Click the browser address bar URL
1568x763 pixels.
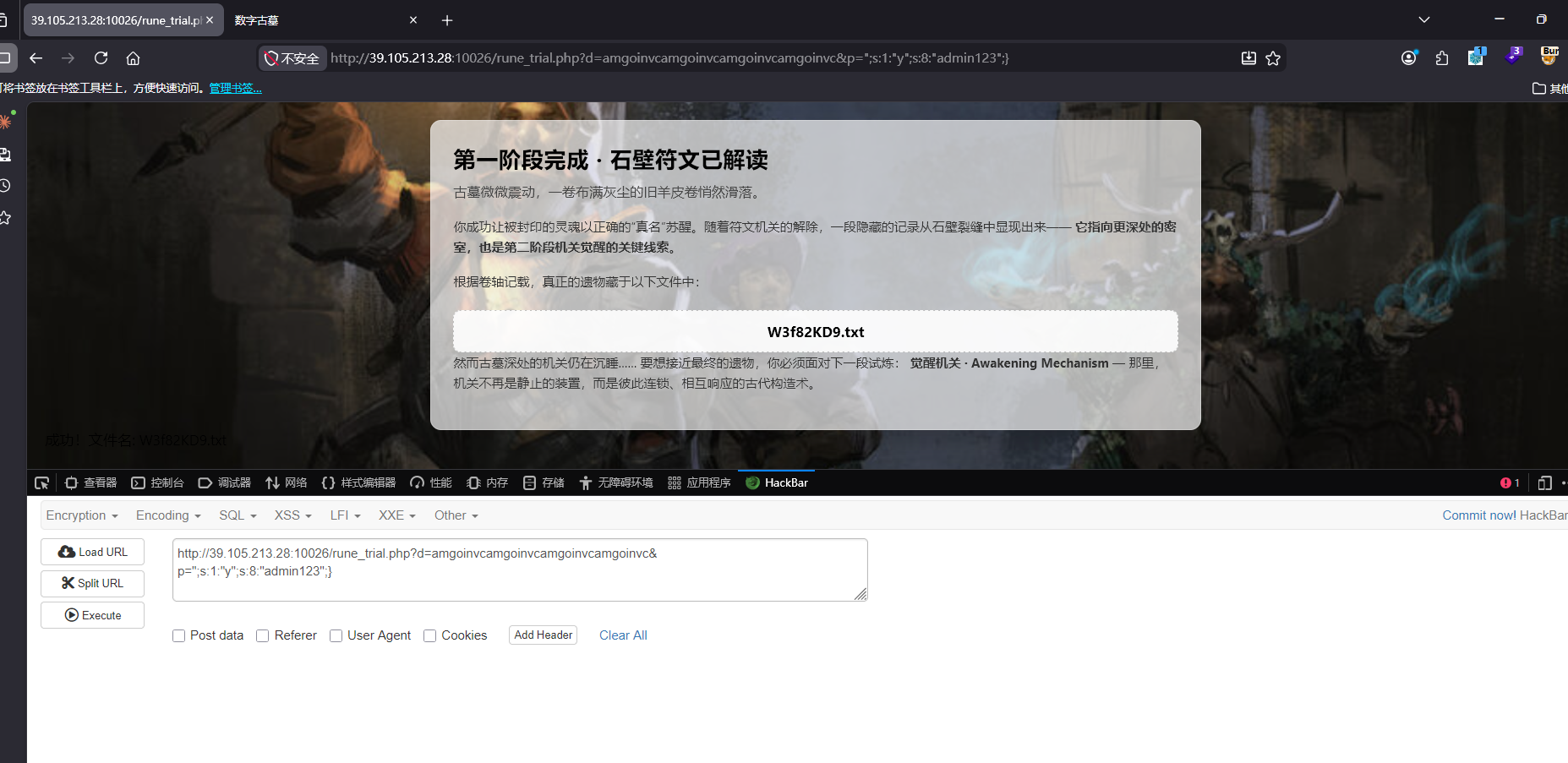click(x=669, y=58)
